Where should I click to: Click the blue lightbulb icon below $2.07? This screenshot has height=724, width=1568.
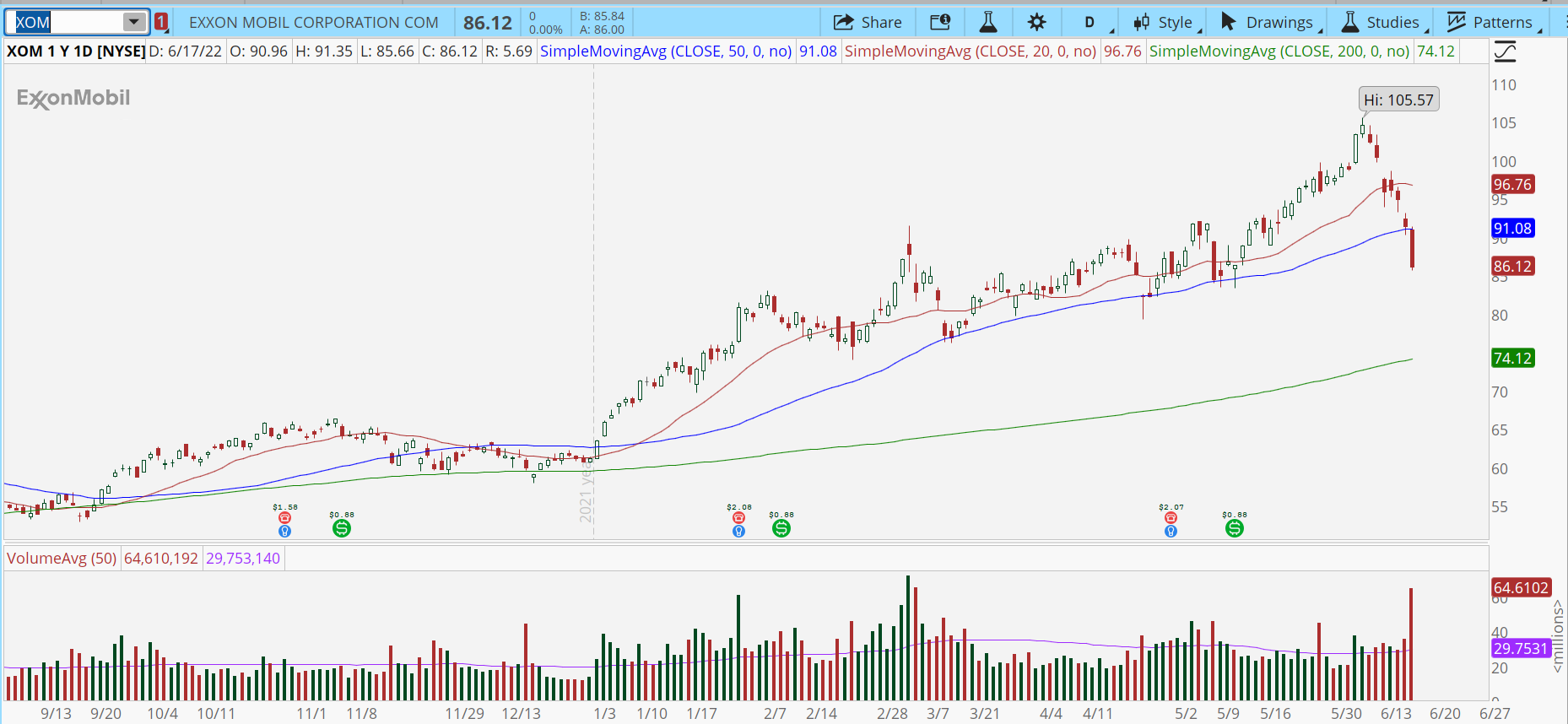1171,532
